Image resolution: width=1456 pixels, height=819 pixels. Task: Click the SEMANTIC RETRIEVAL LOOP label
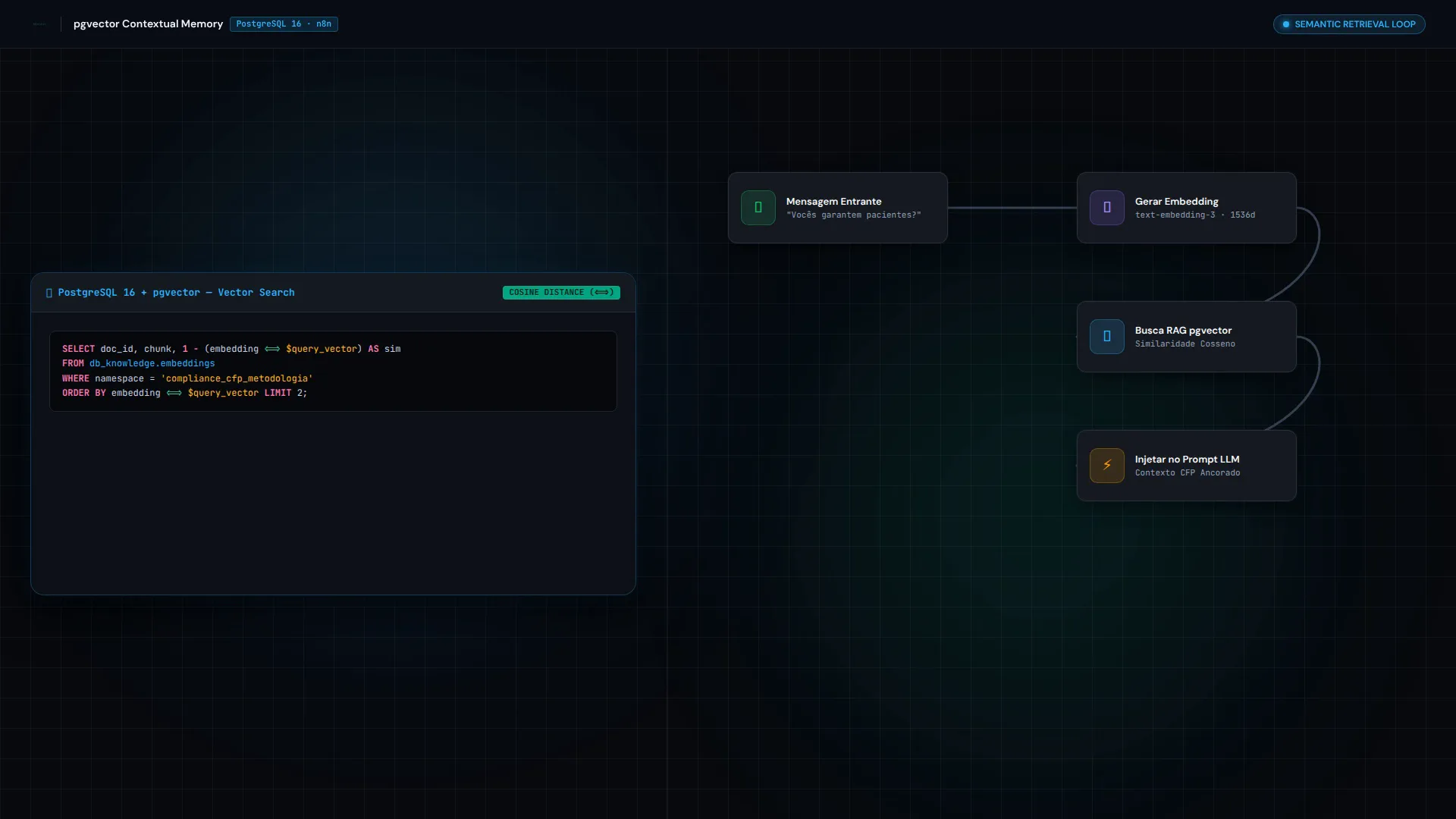click(1354, 24)
